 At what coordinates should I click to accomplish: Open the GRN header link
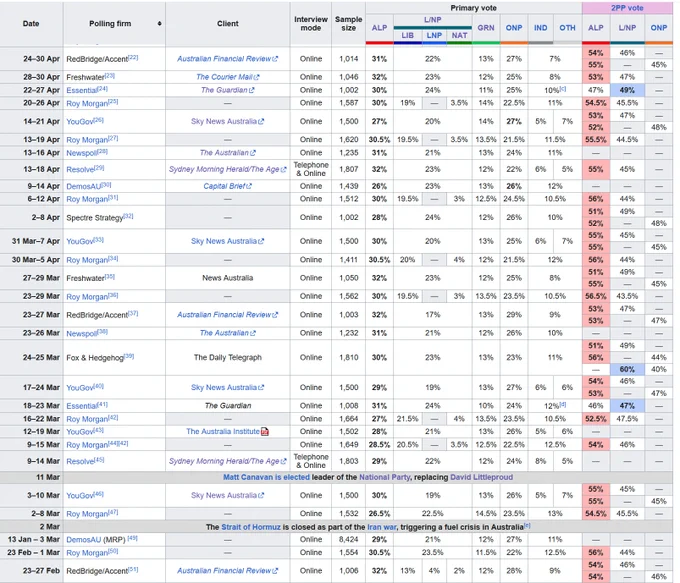[x=486, y=28]
